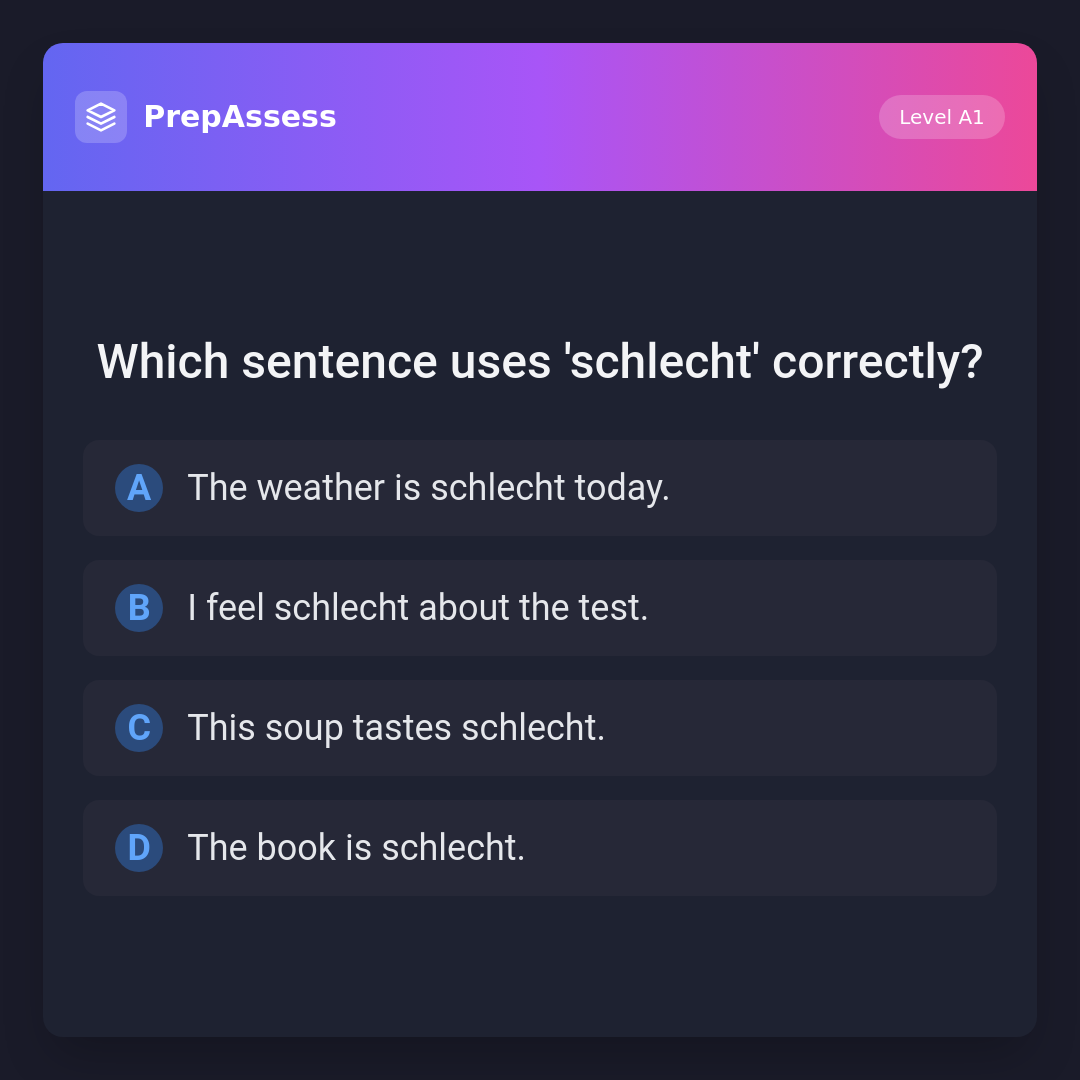This screenshot has height=1080, width=1080.
Task: Select the C letter circle
Action: [x=139, y=728]
